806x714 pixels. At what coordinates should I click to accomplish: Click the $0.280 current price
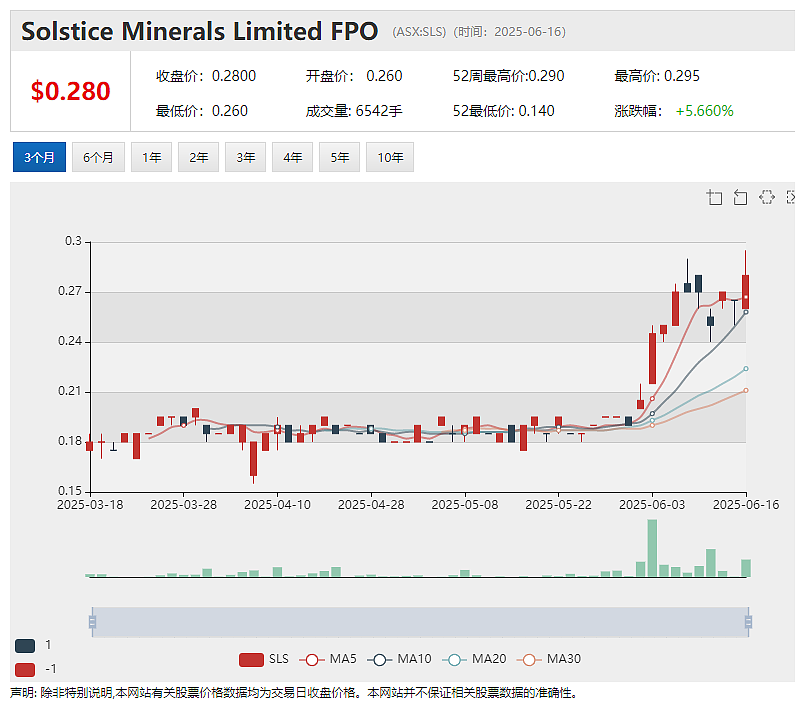click(x=70, y=91)
